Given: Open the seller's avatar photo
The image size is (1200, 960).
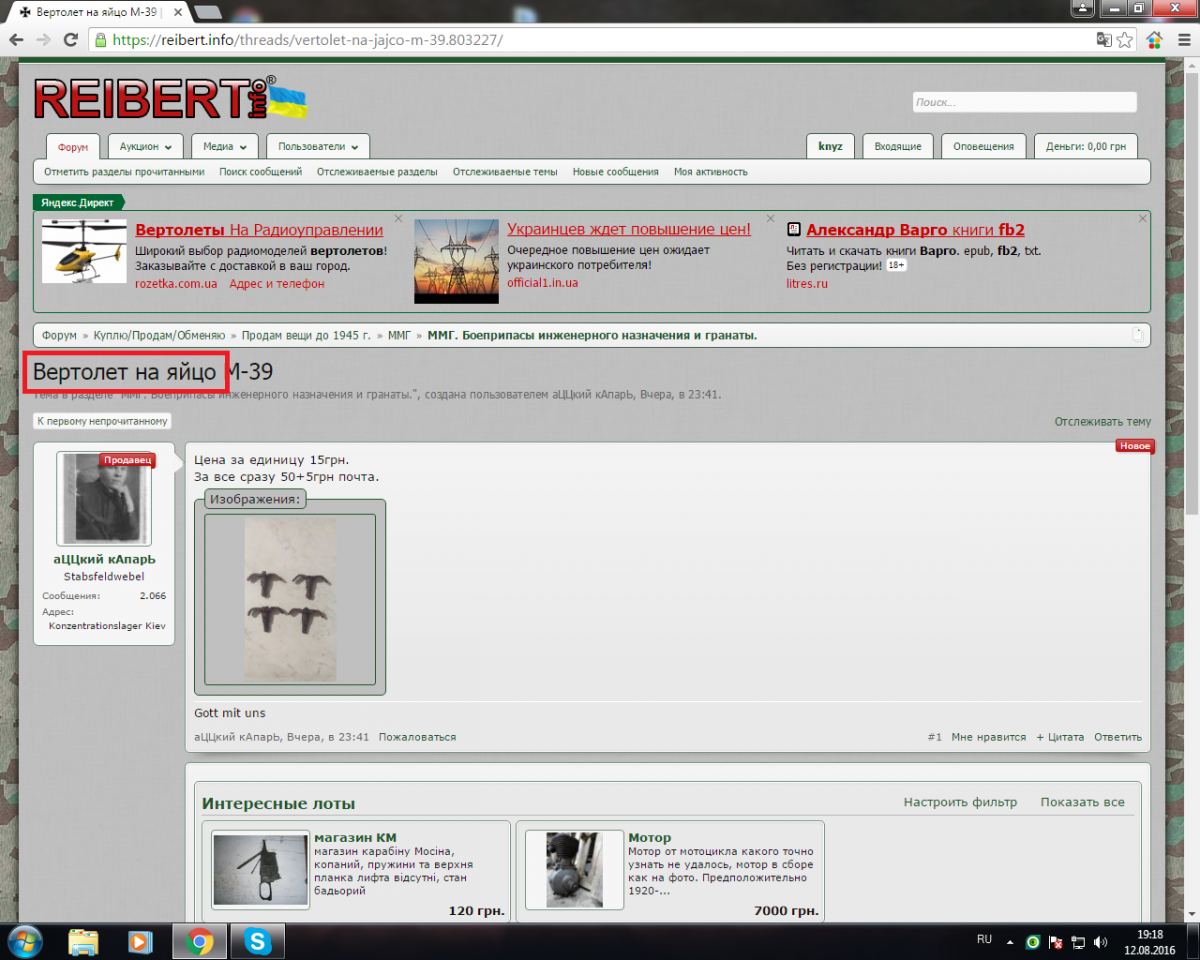Looking at the screenshot, I should coord(104,499).
